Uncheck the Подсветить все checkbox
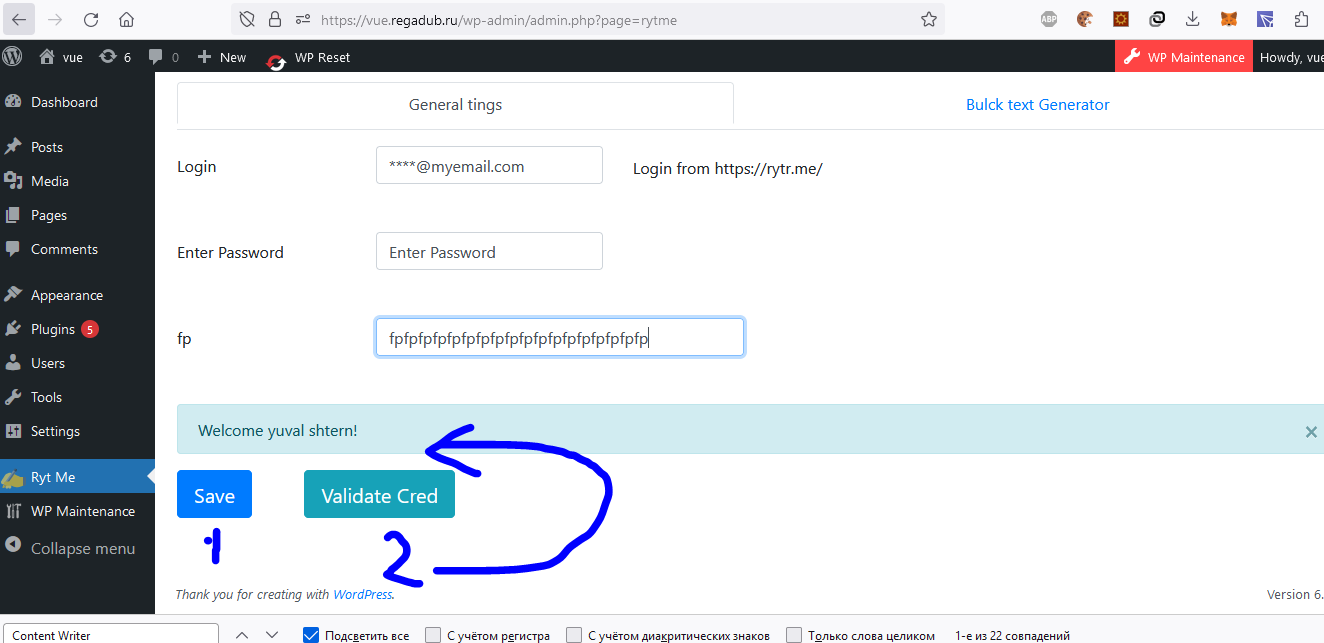1324x643 pixels. 310,635
